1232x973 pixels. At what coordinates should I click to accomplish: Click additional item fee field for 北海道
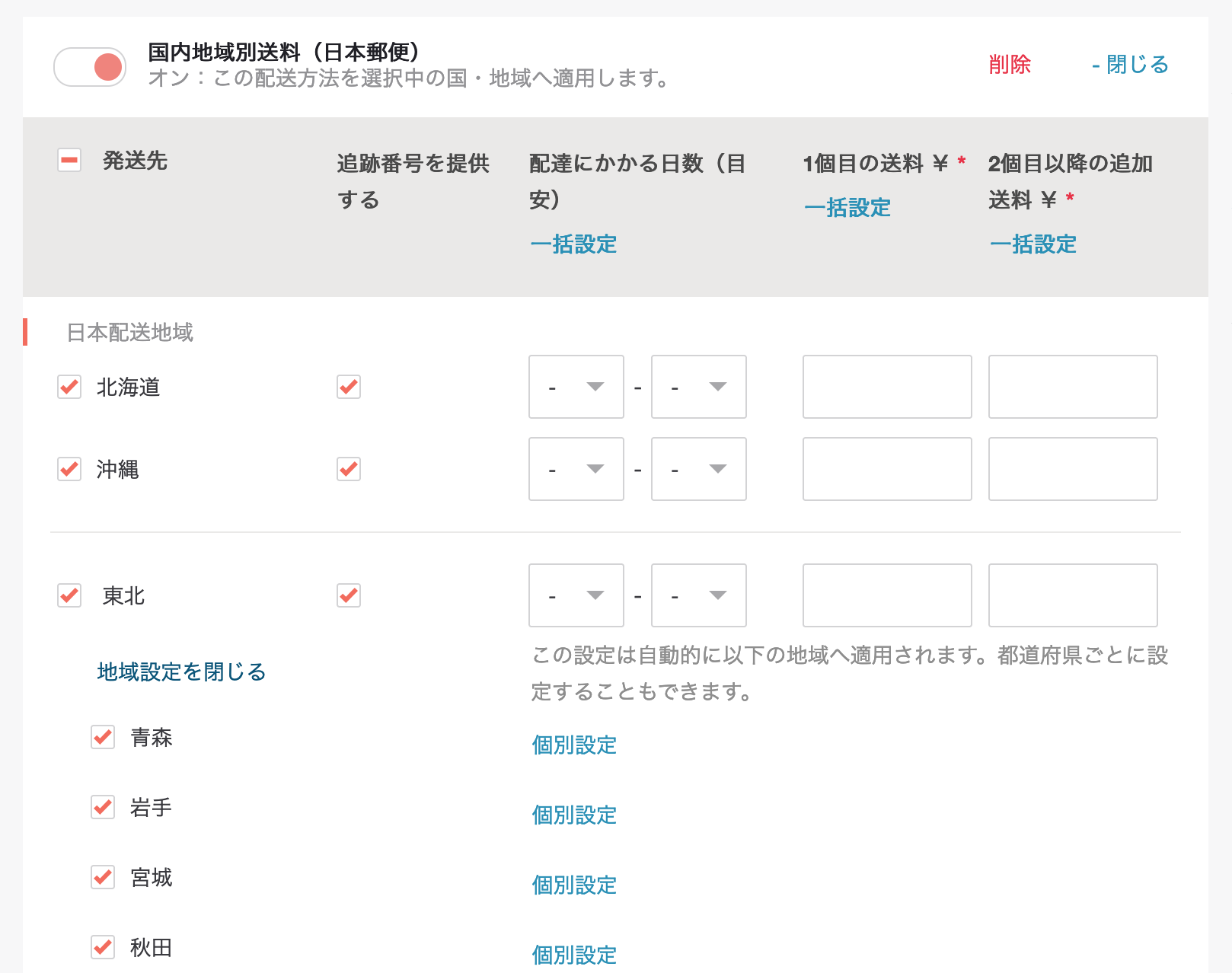point(1073,387)
